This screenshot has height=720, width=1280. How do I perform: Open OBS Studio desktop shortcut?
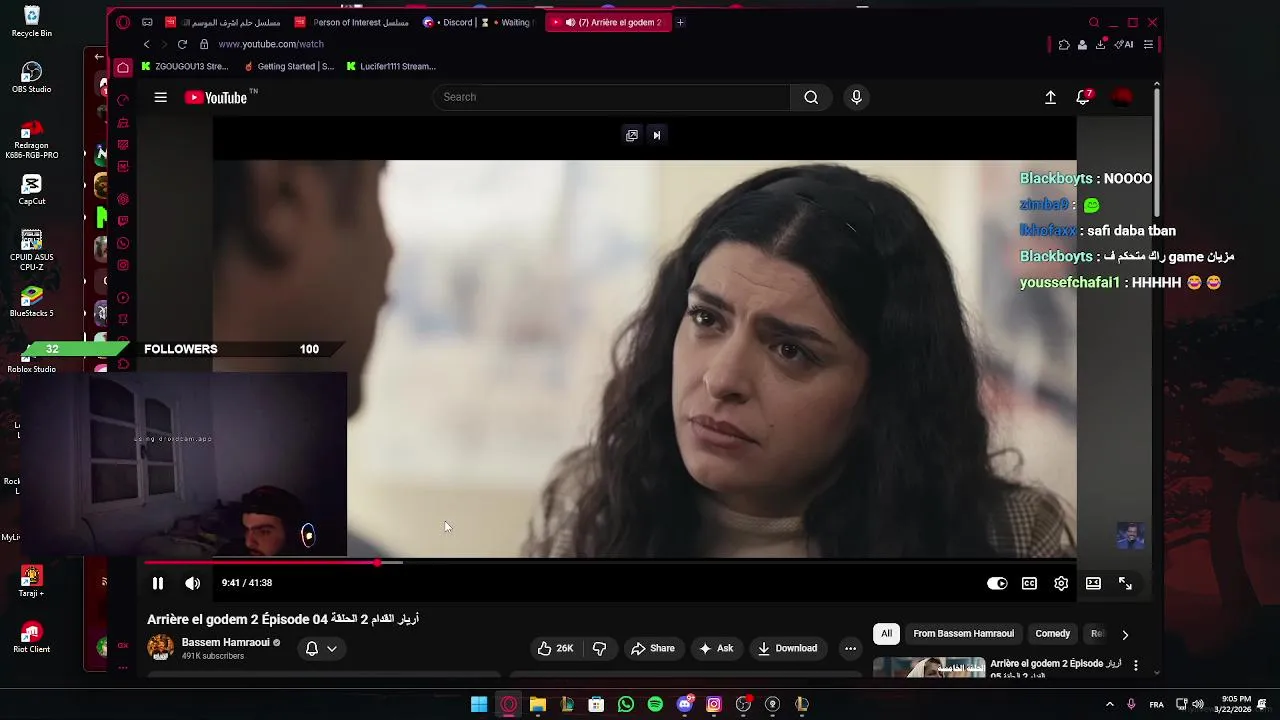31,77
